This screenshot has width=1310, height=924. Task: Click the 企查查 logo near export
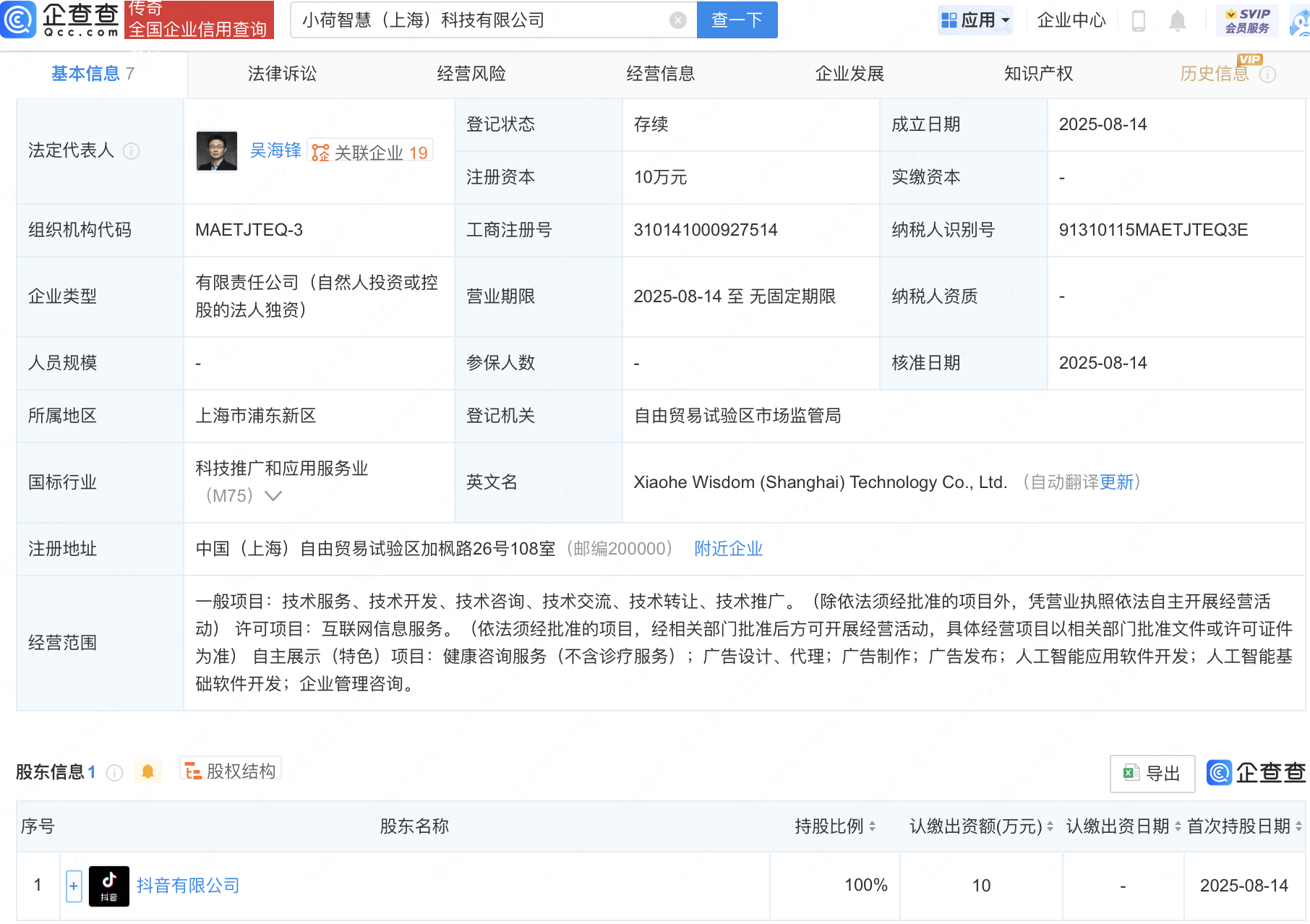coord(1257,773)
